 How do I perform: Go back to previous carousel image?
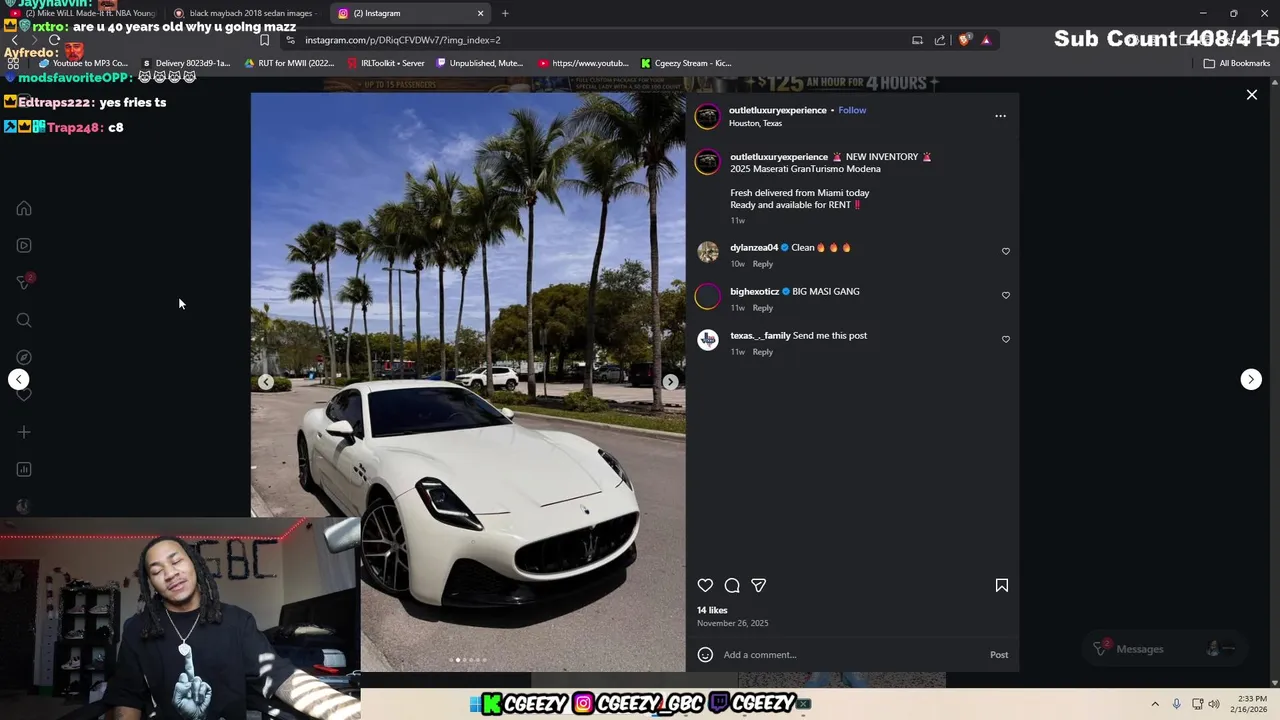(x=266, y=382)
